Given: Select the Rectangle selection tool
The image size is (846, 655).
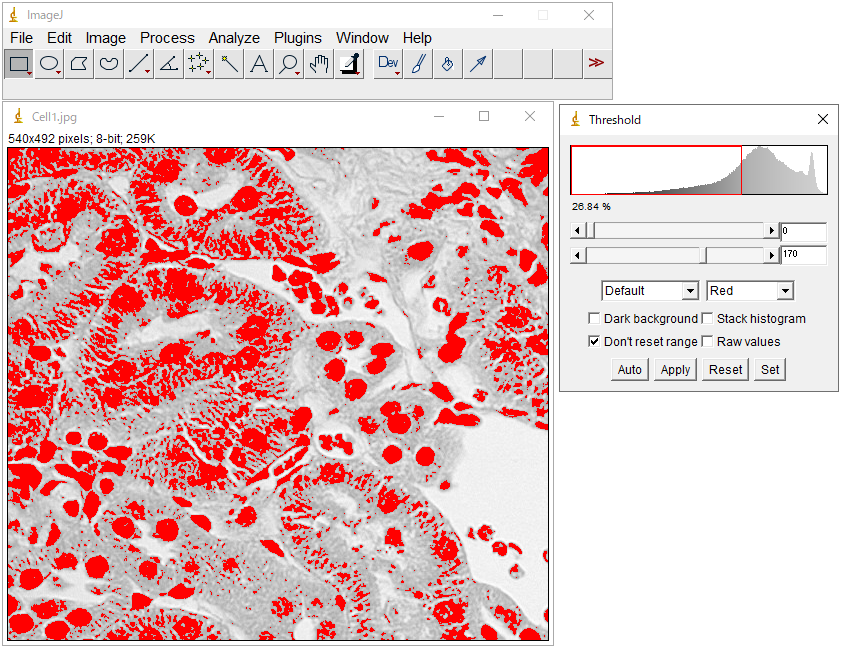Looking at the screenshot, I should 19,64.
